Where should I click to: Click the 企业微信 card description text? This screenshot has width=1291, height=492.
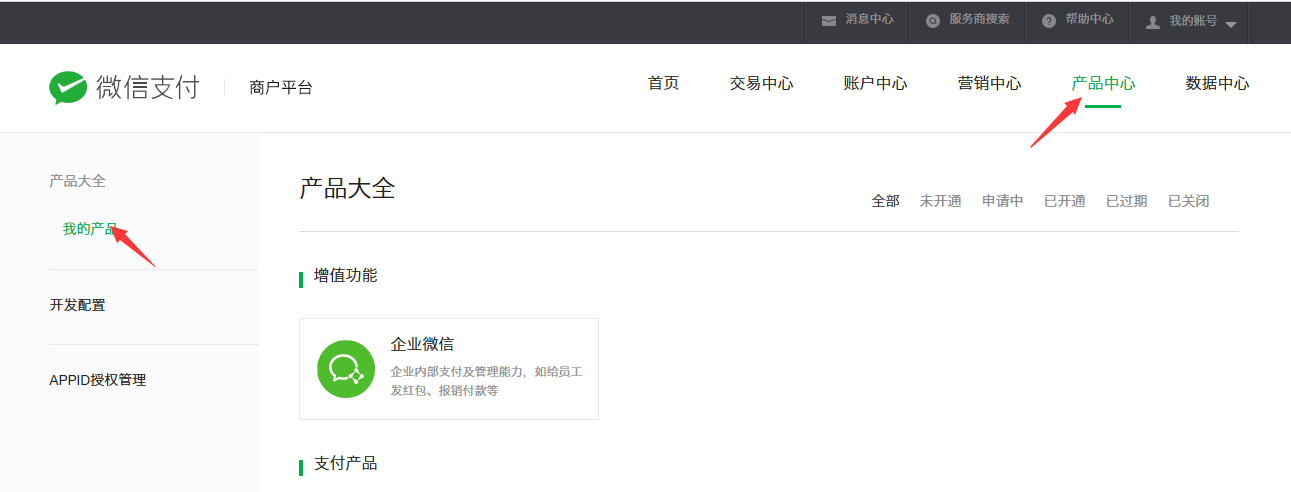coord(487,381)
